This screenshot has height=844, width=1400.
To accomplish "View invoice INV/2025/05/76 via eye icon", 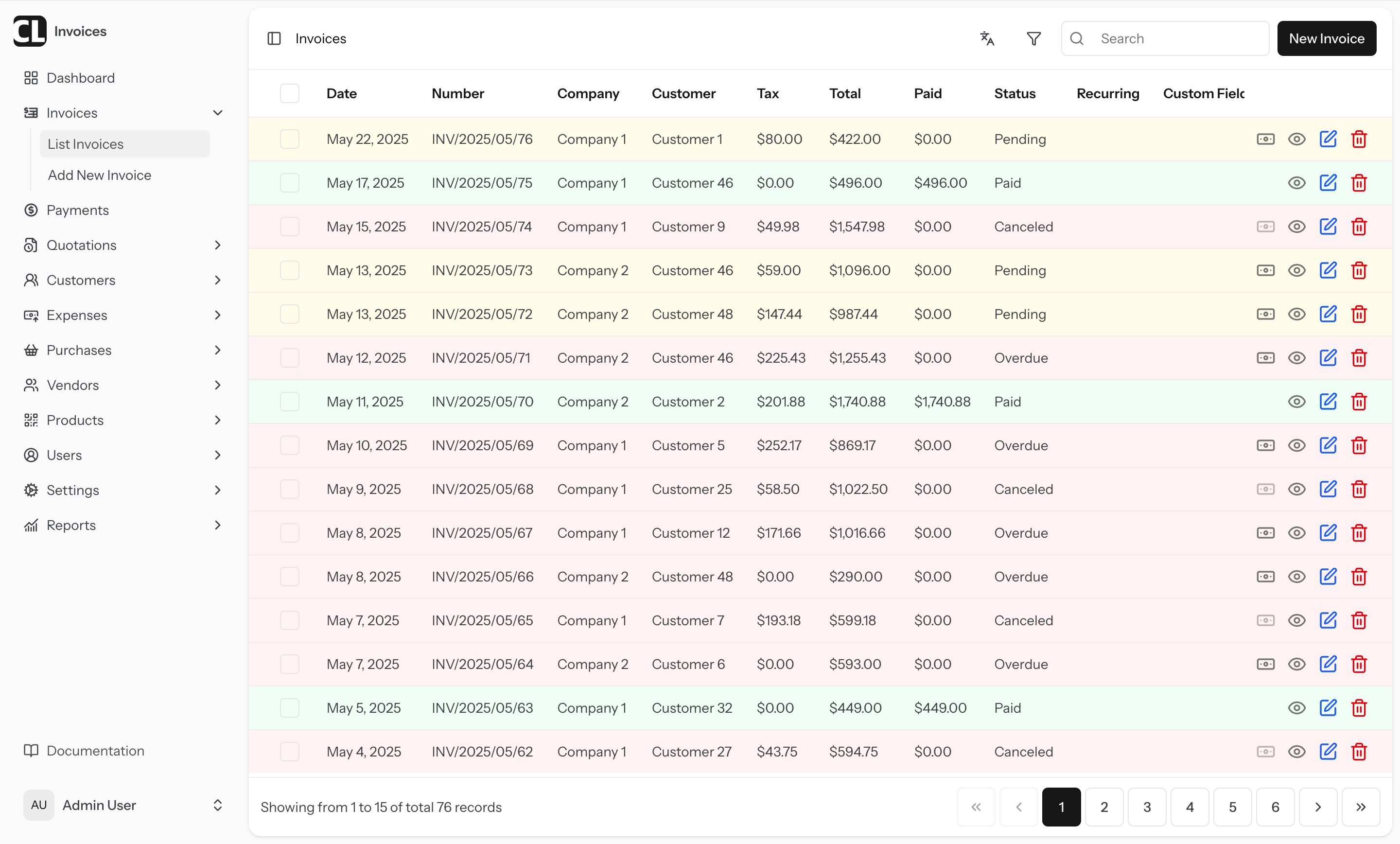I will (1296, 139).
